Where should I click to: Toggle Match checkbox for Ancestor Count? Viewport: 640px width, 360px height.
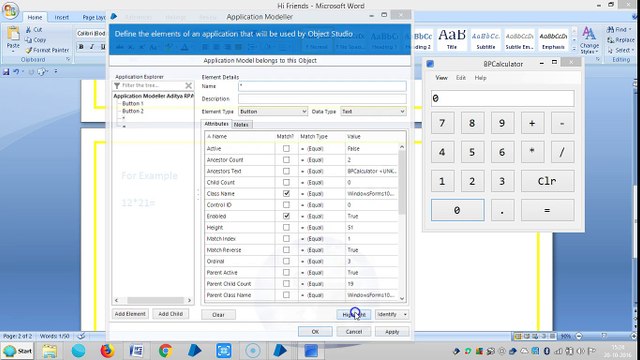pyautogui.click(x=286, y=160)
